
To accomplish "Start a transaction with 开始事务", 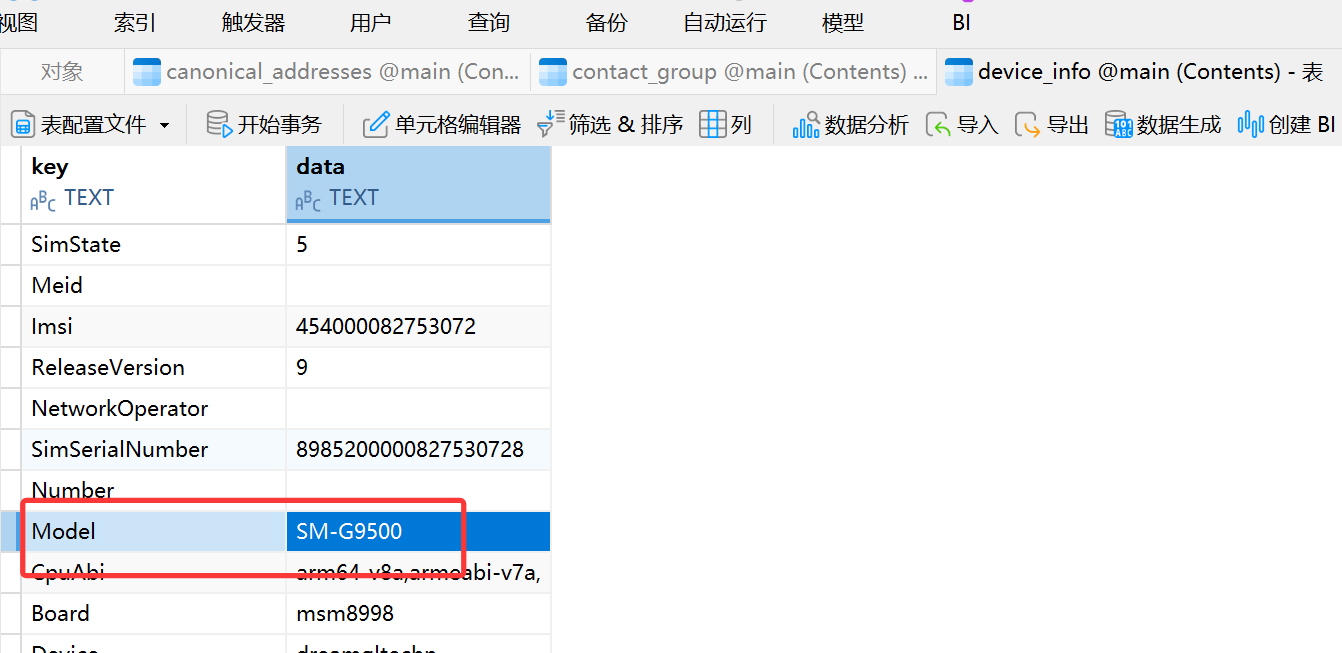I will pos(264,124).
